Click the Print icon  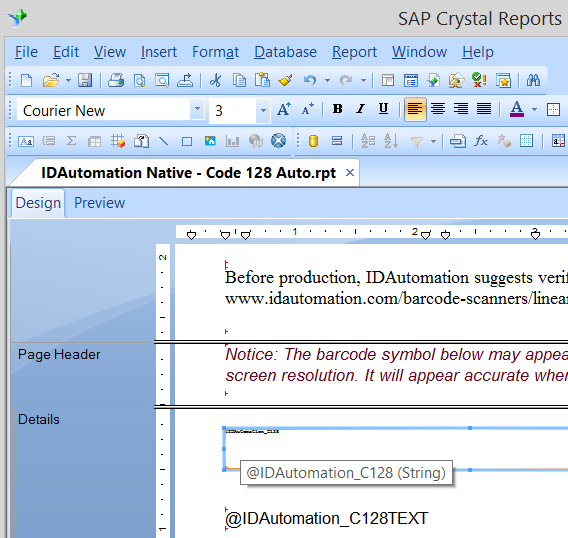click(116, 80)
